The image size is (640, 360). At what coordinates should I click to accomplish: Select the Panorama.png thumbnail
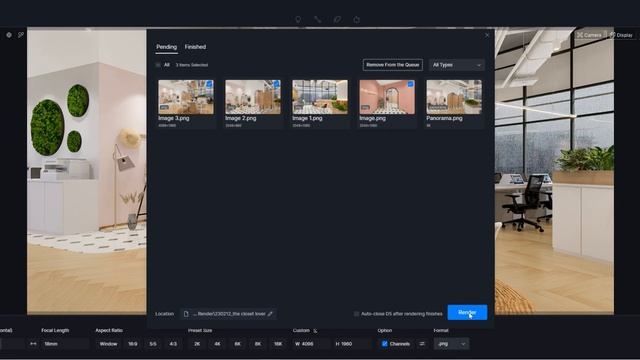pos(454,97)
